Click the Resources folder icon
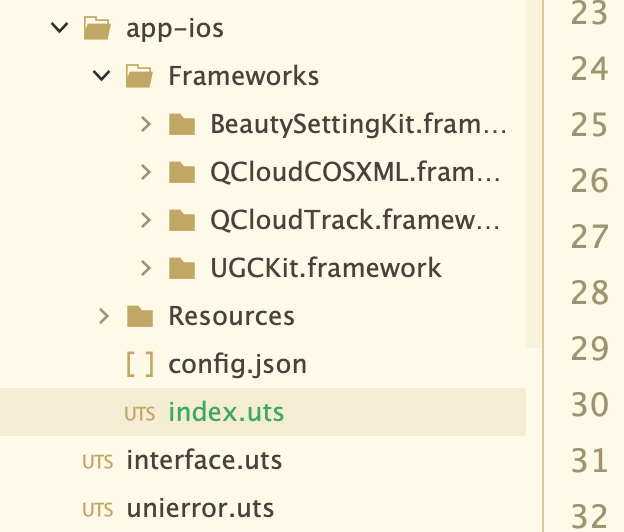The height and width of the screenshot is (532, 624). (x=140, y=316)
